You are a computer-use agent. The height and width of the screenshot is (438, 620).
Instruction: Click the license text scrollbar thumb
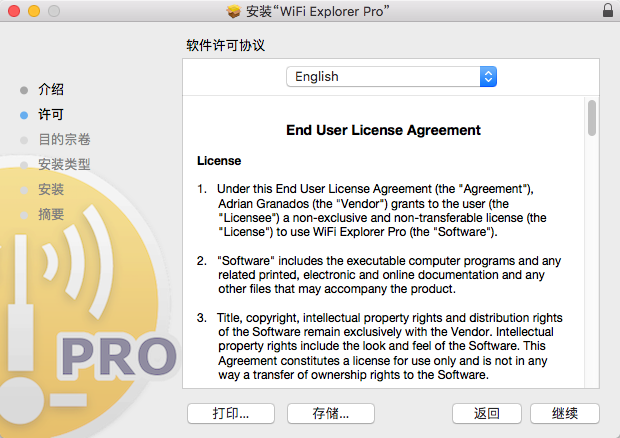(x=592, y=118)
